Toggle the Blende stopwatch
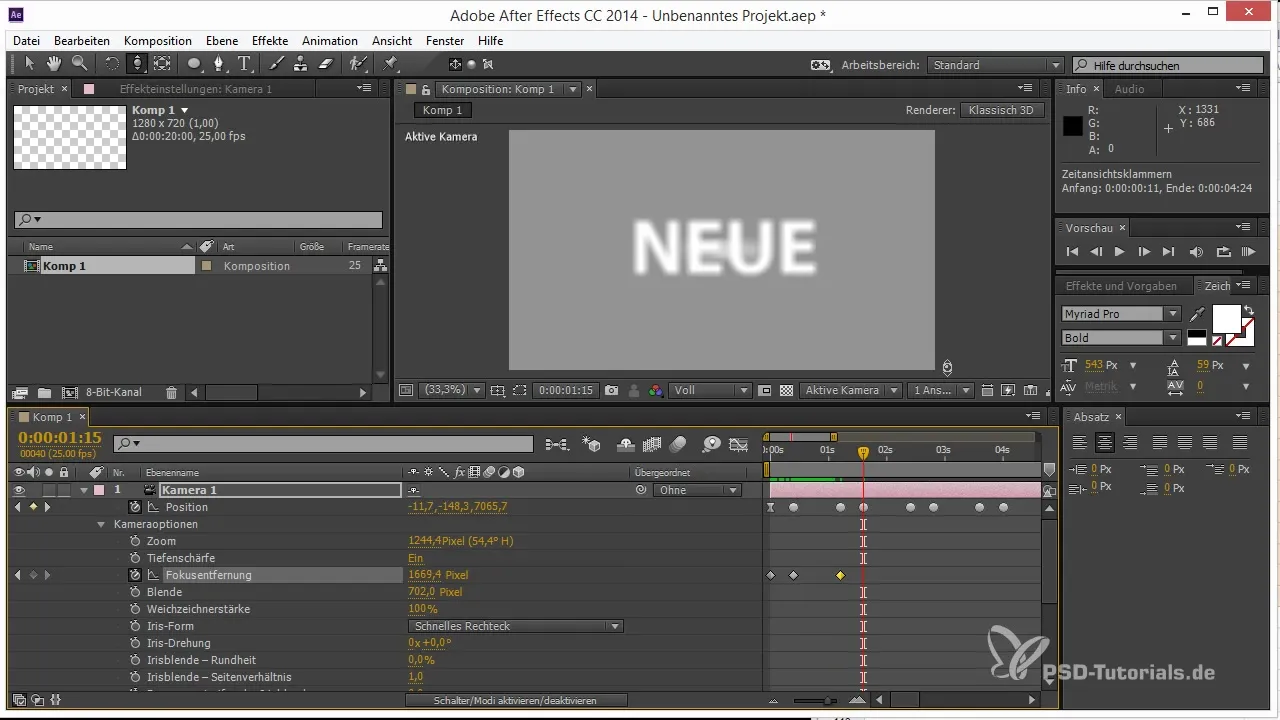The width and height of the screenshot is (1280, 720). [x=135, y=592]
